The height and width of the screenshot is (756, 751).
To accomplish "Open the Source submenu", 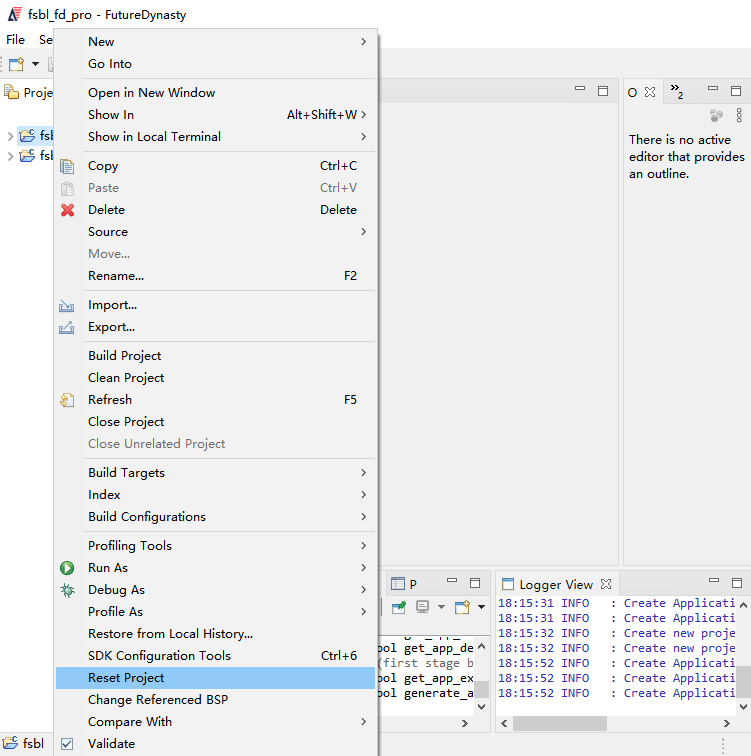I will (215, 232).
